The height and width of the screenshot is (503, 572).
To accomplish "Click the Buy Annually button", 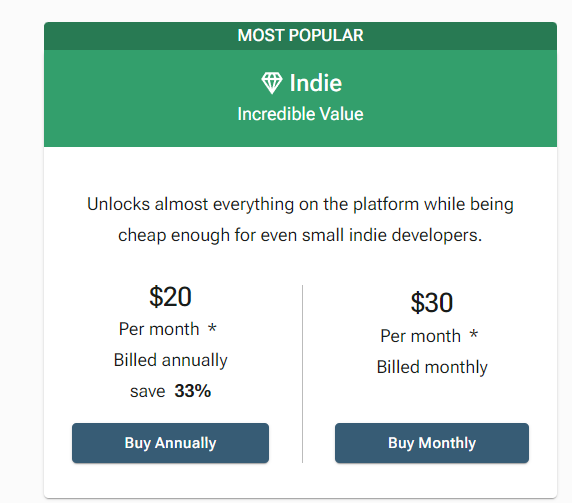I will point(170,443).
